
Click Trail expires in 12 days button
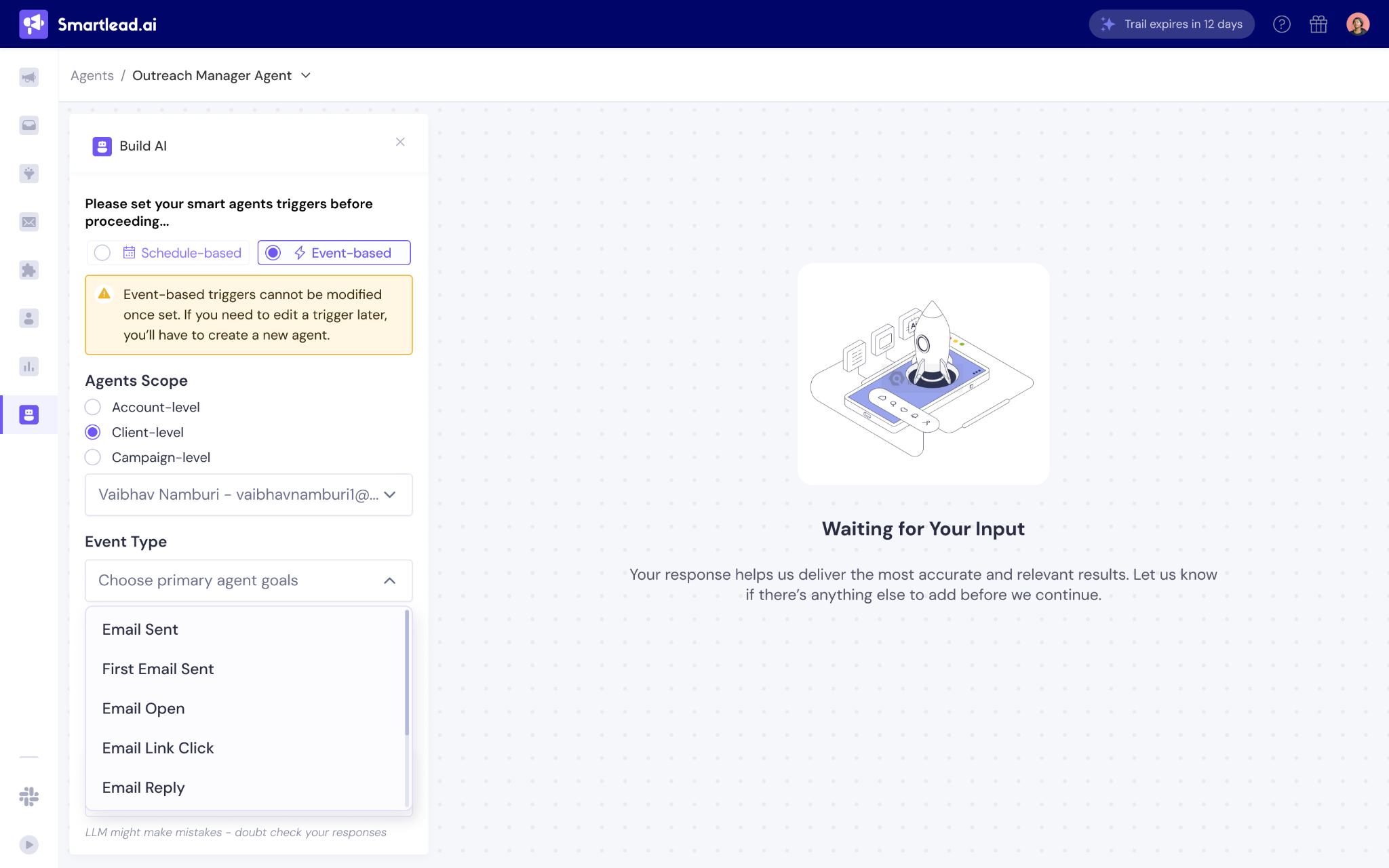[x=1171, y=24]
